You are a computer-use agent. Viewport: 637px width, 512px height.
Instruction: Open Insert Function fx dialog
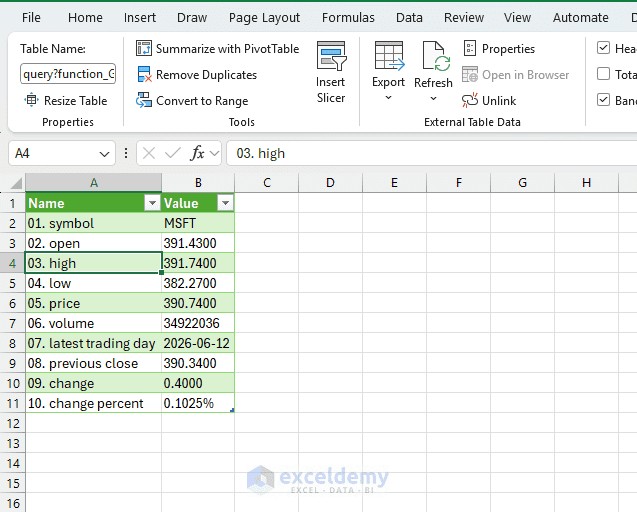click(197, 154)
